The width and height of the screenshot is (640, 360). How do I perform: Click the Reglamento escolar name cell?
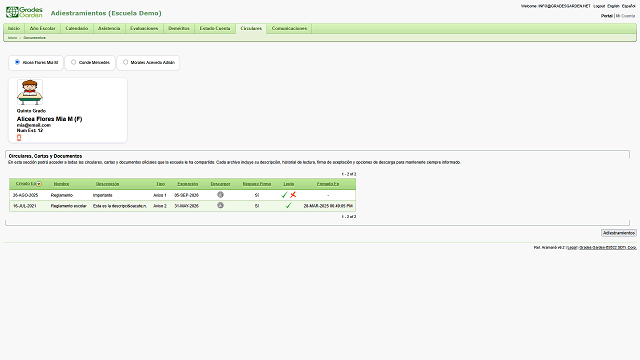tap(69, 206)
